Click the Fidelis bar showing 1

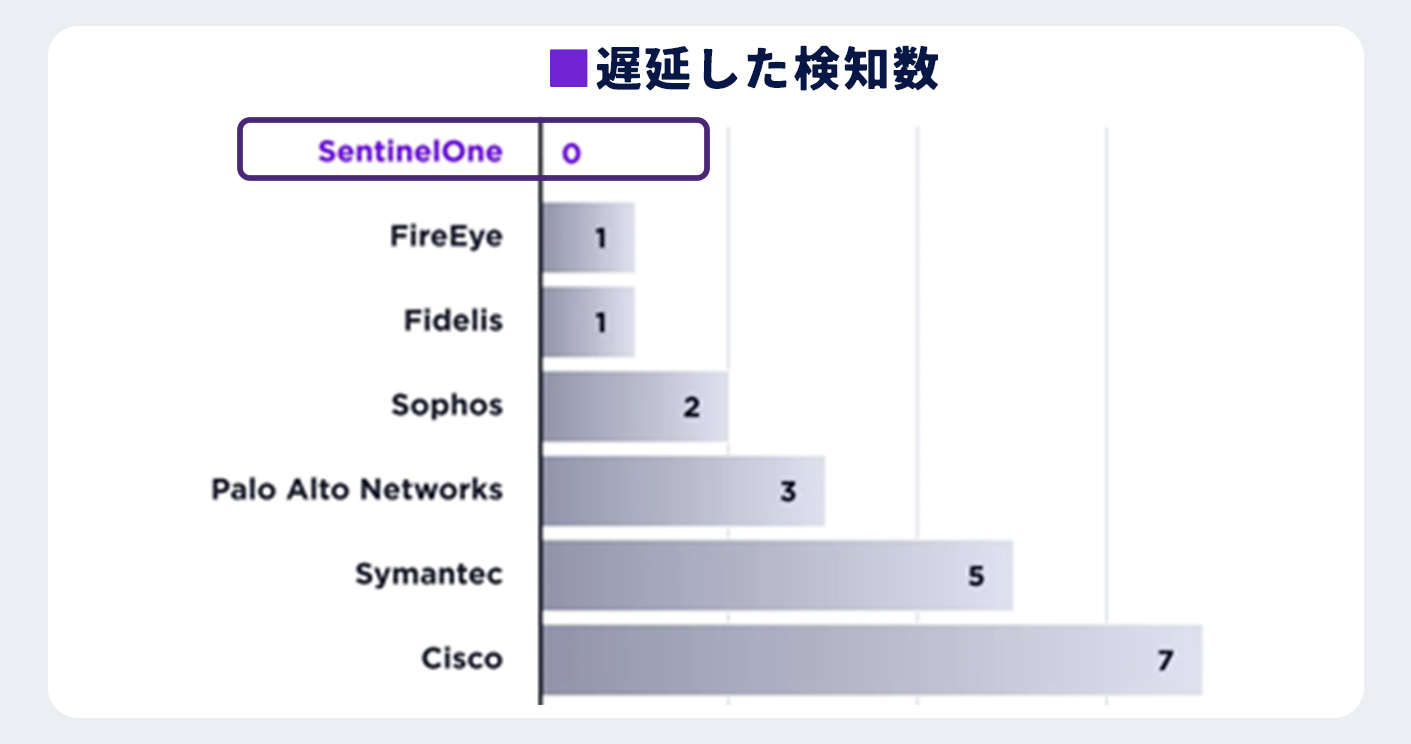point(589,322)
